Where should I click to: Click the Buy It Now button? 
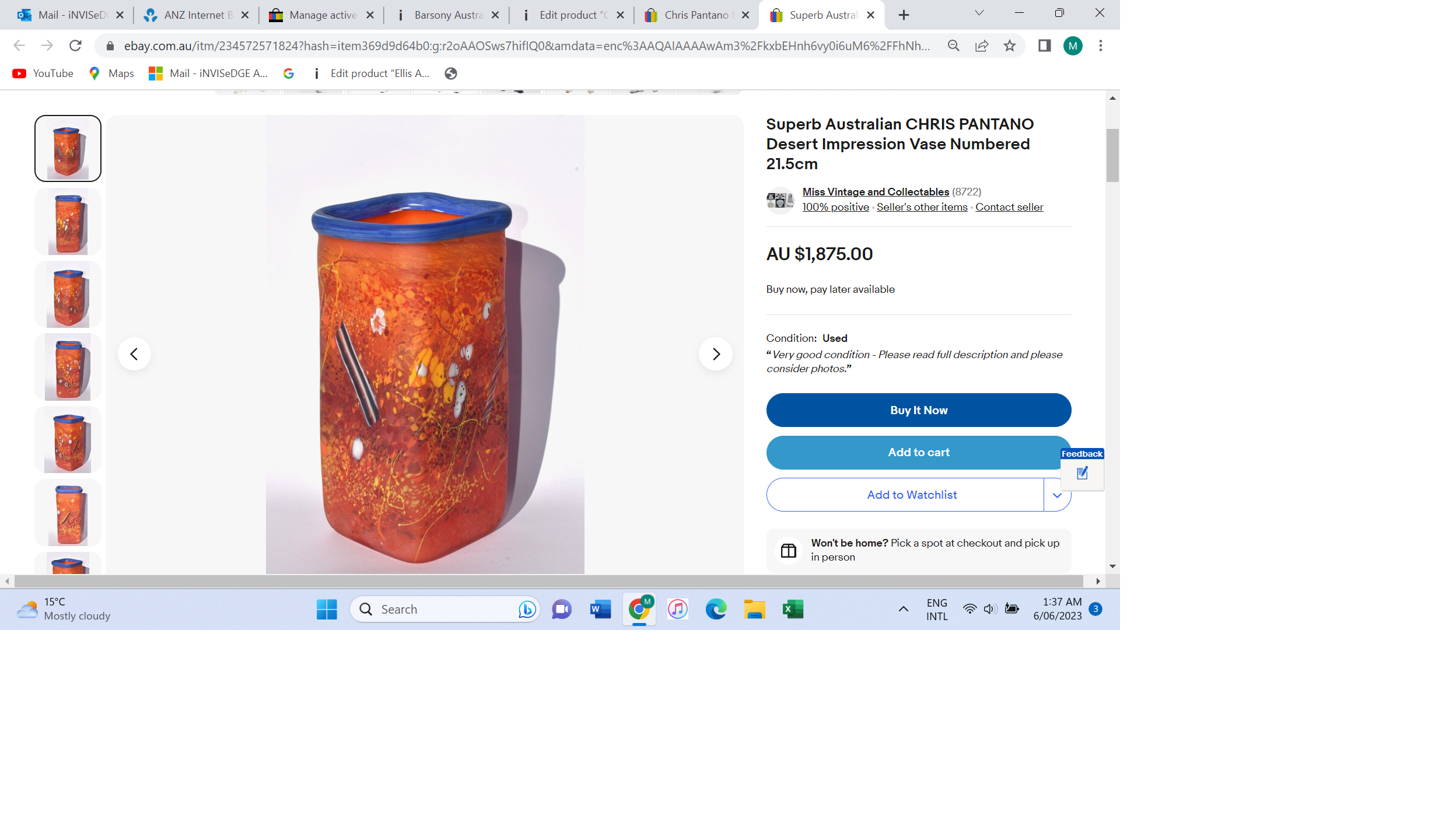pos(918,410)
